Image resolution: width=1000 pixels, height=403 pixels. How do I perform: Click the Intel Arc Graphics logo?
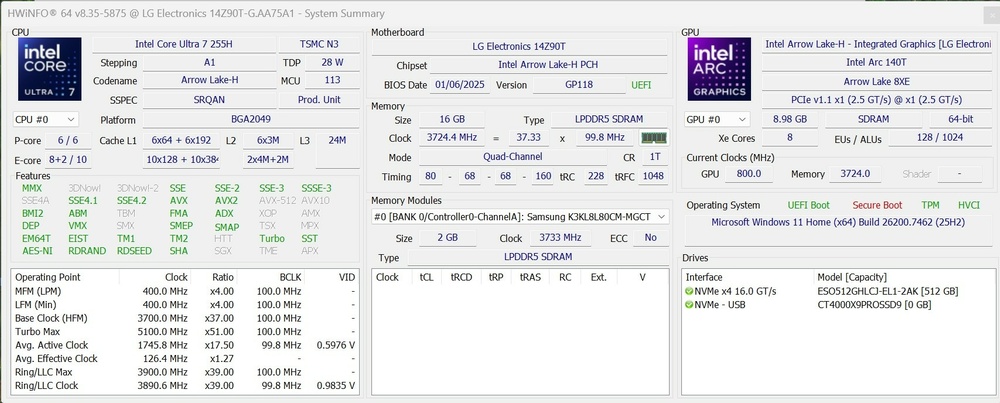coord(720,70)
